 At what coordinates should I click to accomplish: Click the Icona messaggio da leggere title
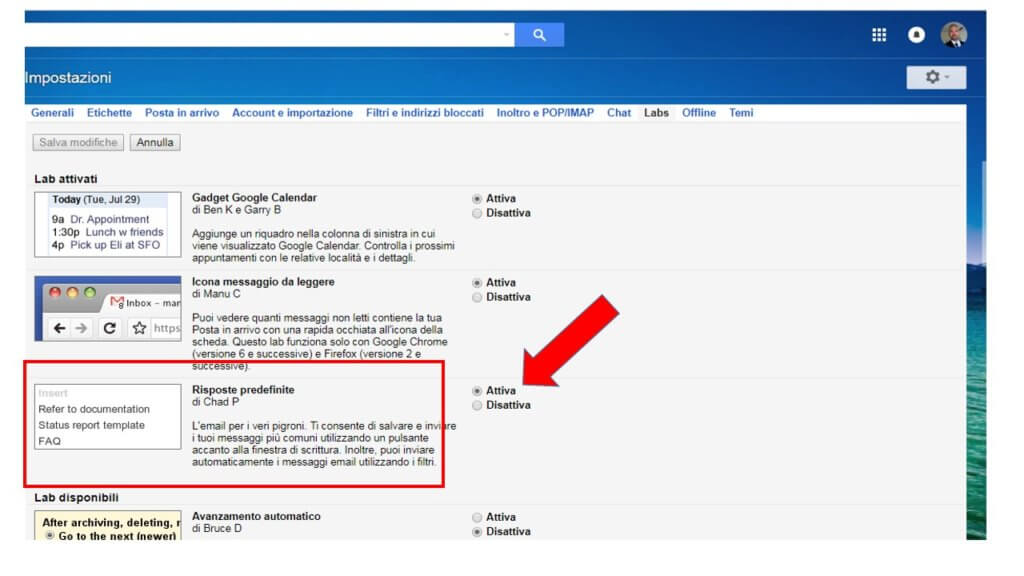[263, 281]
